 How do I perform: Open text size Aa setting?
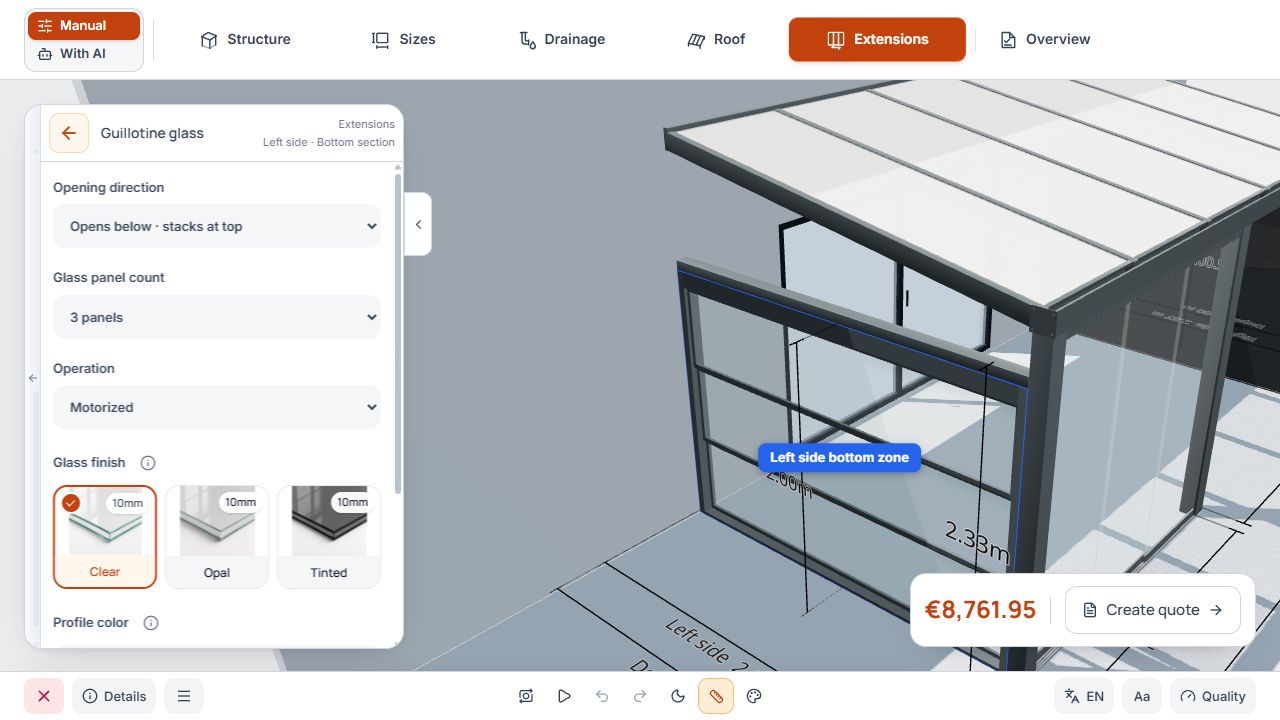point(1142,696)
